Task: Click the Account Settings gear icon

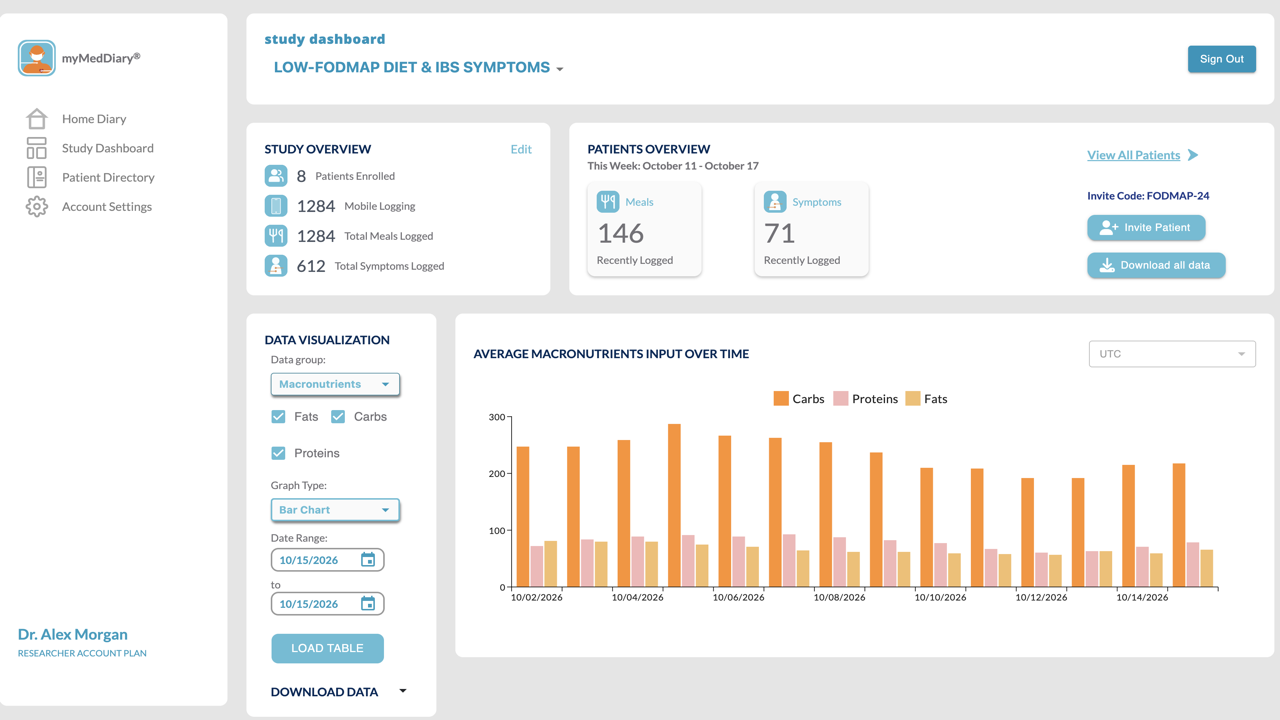Action: [x=36, y=206]
